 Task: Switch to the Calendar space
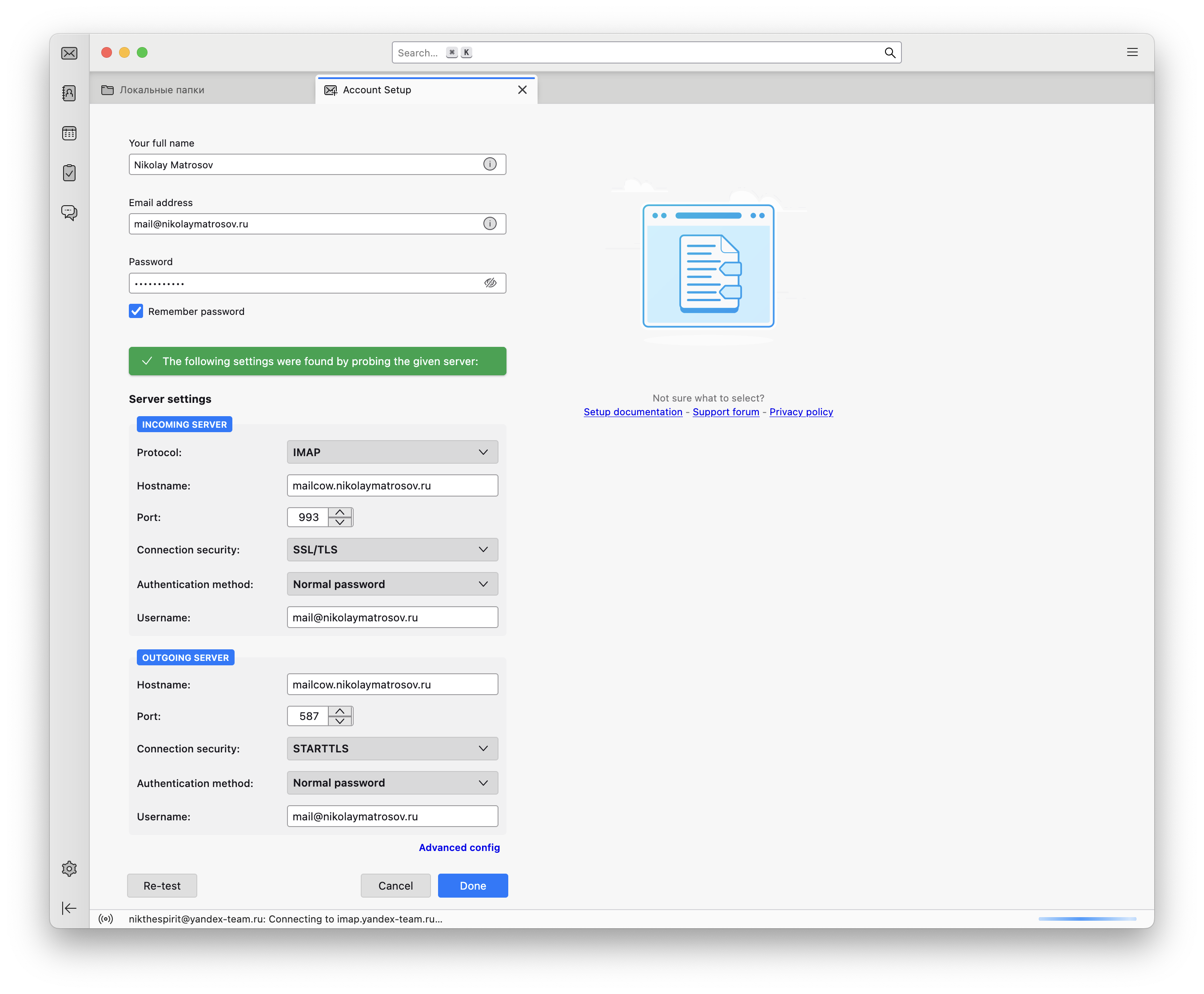(69, 133)
